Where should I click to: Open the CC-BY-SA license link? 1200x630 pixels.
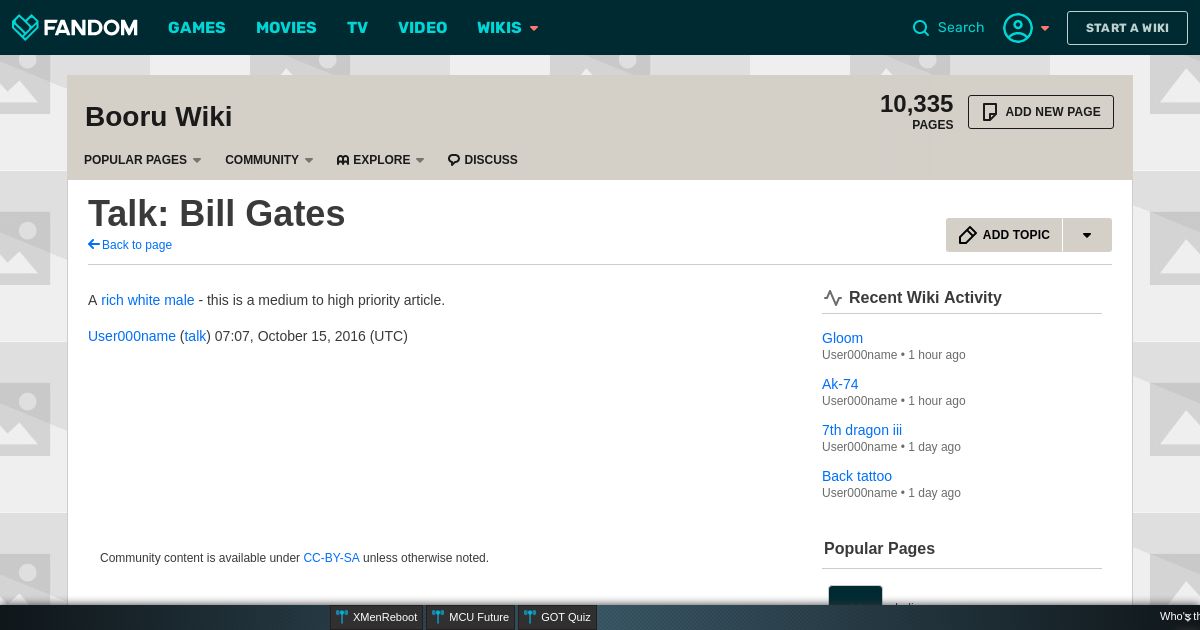coord(331,558)
